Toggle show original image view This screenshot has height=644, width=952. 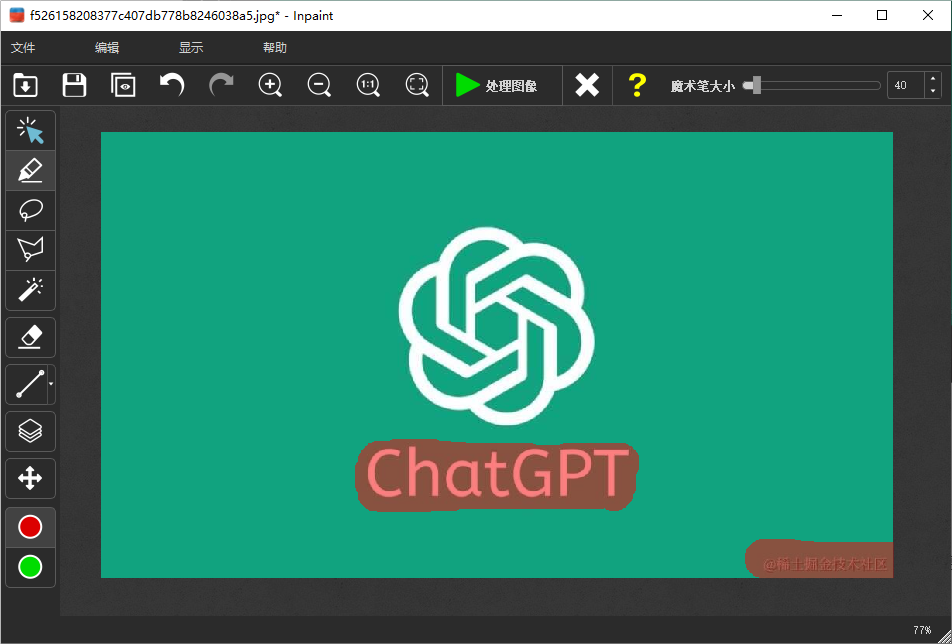click(123, 85)
